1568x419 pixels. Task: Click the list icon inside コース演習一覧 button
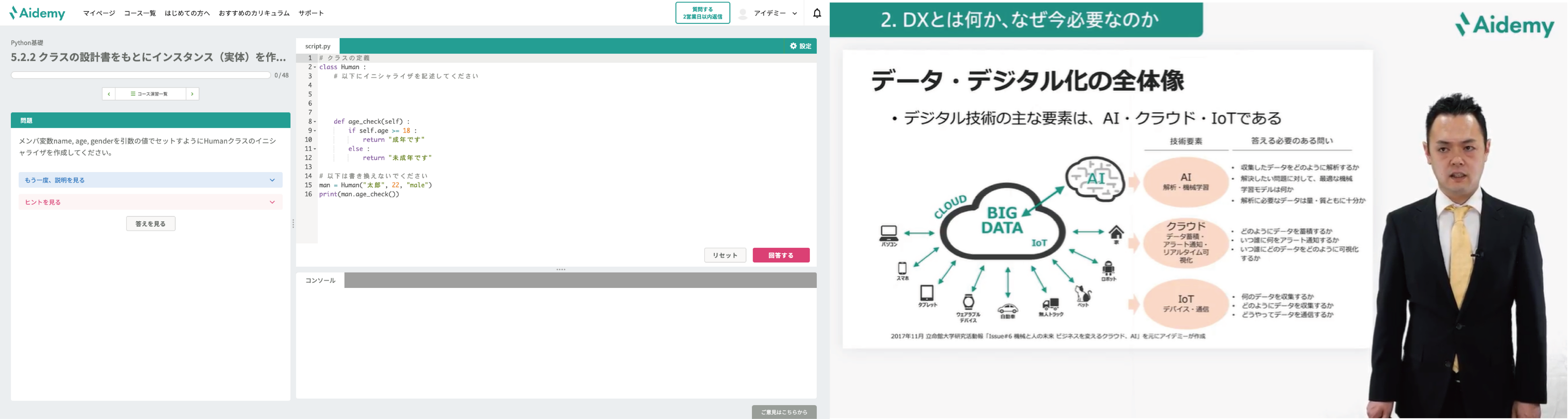(133, 94)
